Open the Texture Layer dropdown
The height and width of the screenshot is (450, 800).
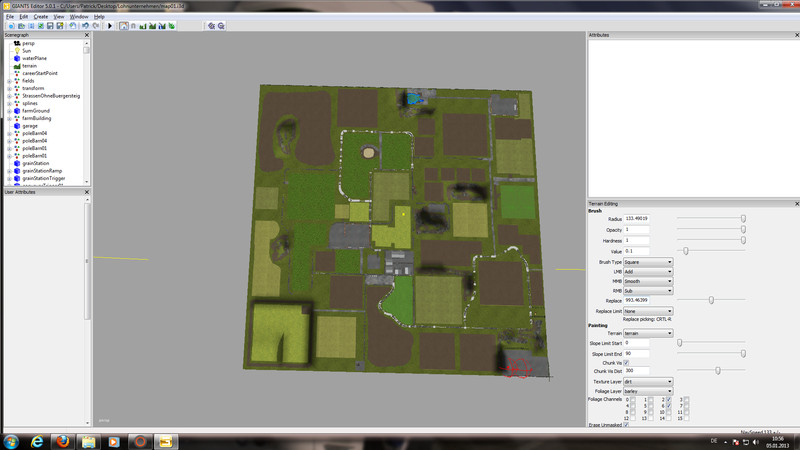pyautogui.click(x=648, y=382)
